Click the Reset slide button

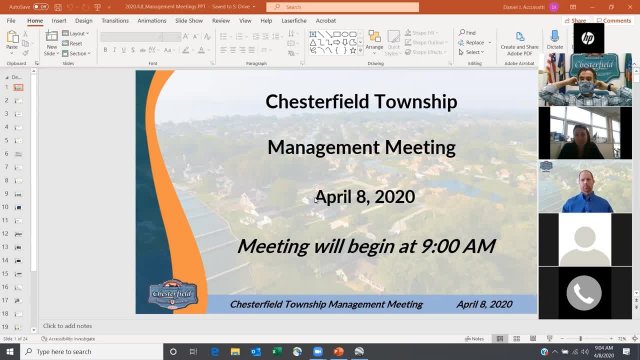(x=72, y=43)
